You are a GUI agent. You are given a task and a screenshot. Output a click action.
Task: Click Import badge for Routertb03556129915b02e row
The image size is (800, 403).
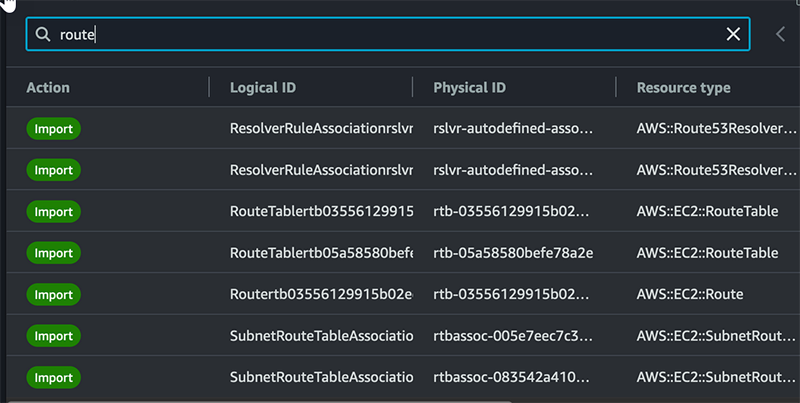point(53,295)
